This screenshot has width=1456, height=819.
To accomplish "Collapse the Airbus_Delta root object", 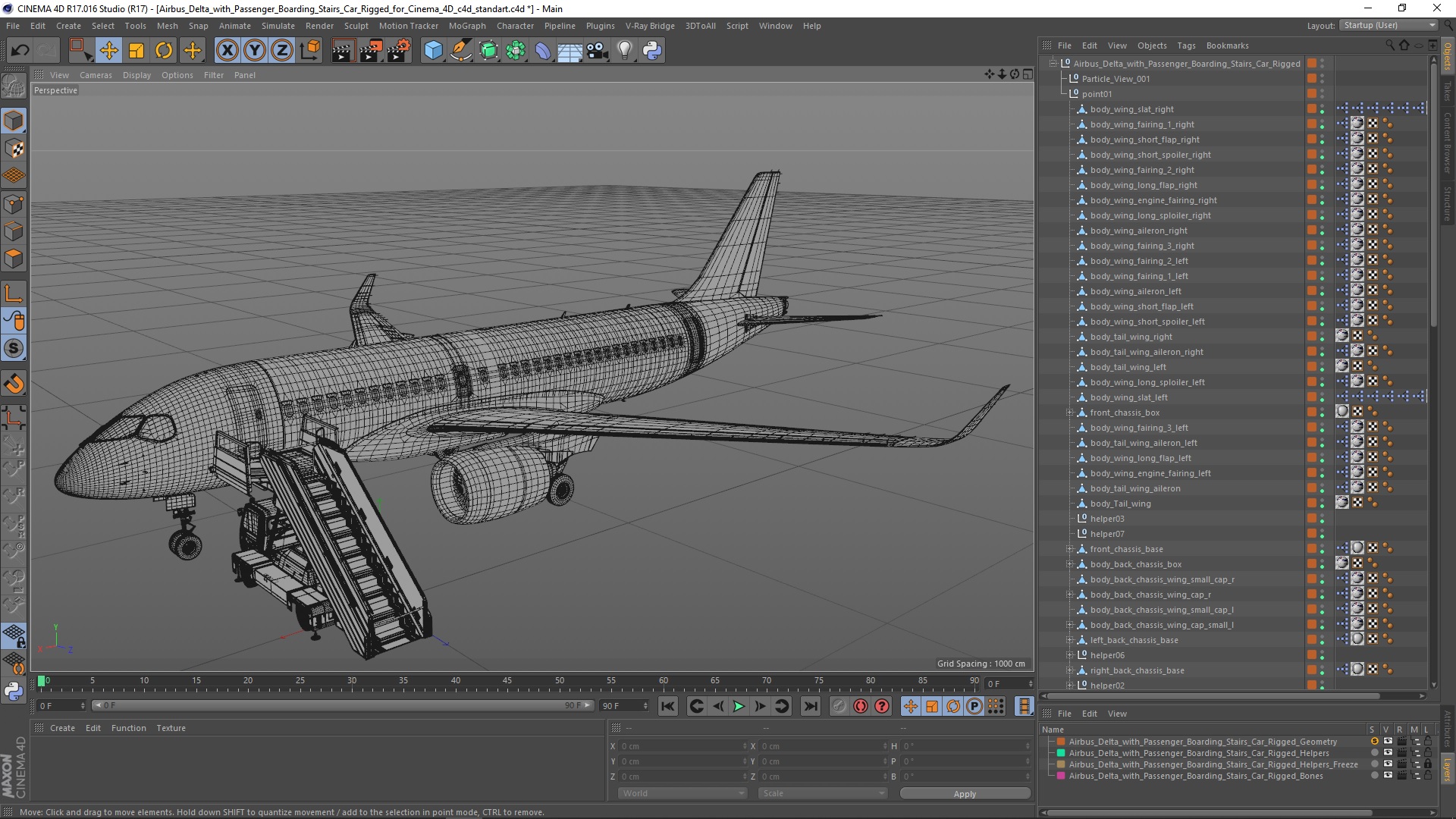I will [1053, 64].
